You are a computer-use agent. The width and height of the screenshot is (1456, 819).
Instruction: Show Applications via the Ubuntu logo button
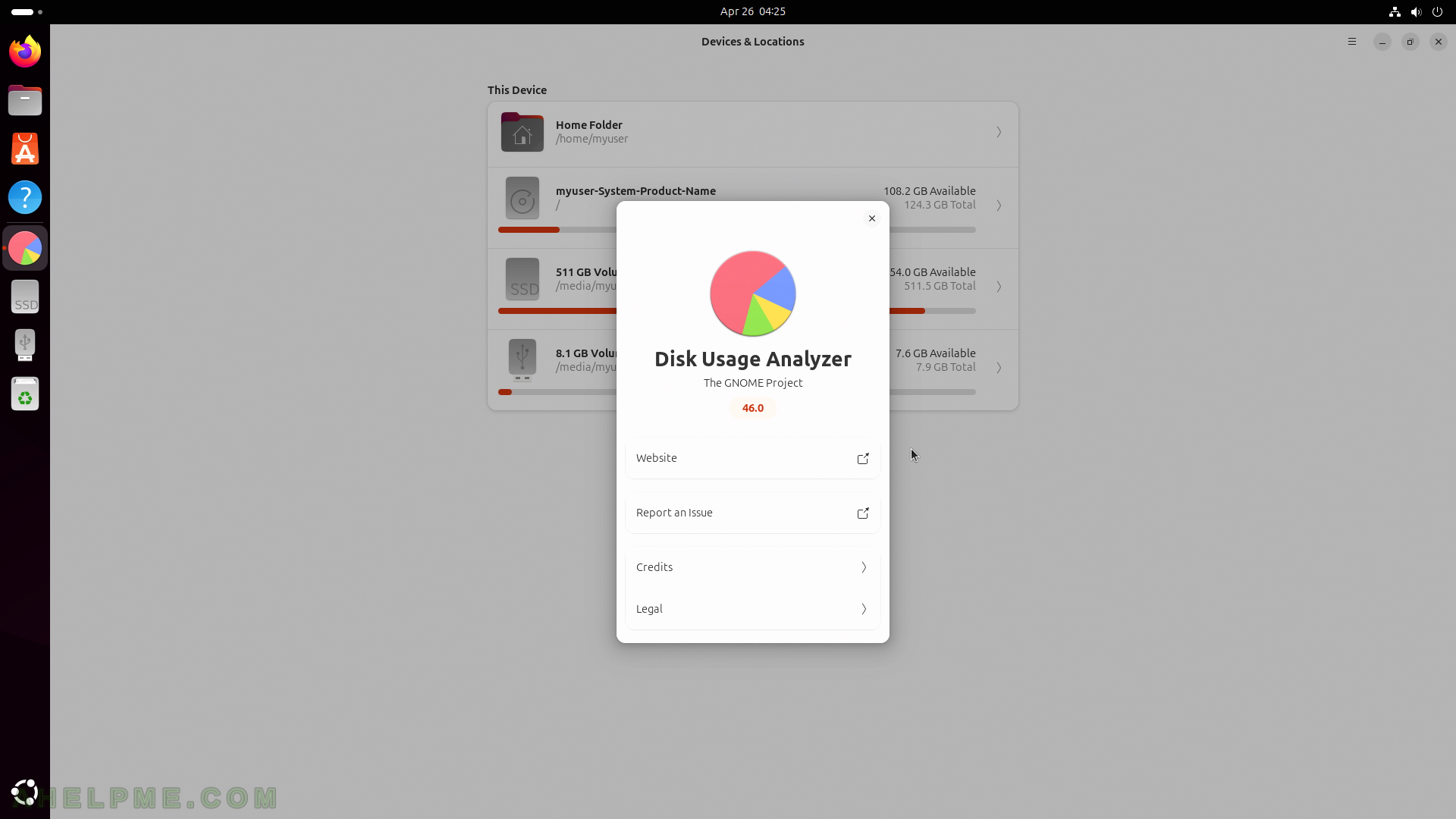pyautogui.click(x=25, y=792)
